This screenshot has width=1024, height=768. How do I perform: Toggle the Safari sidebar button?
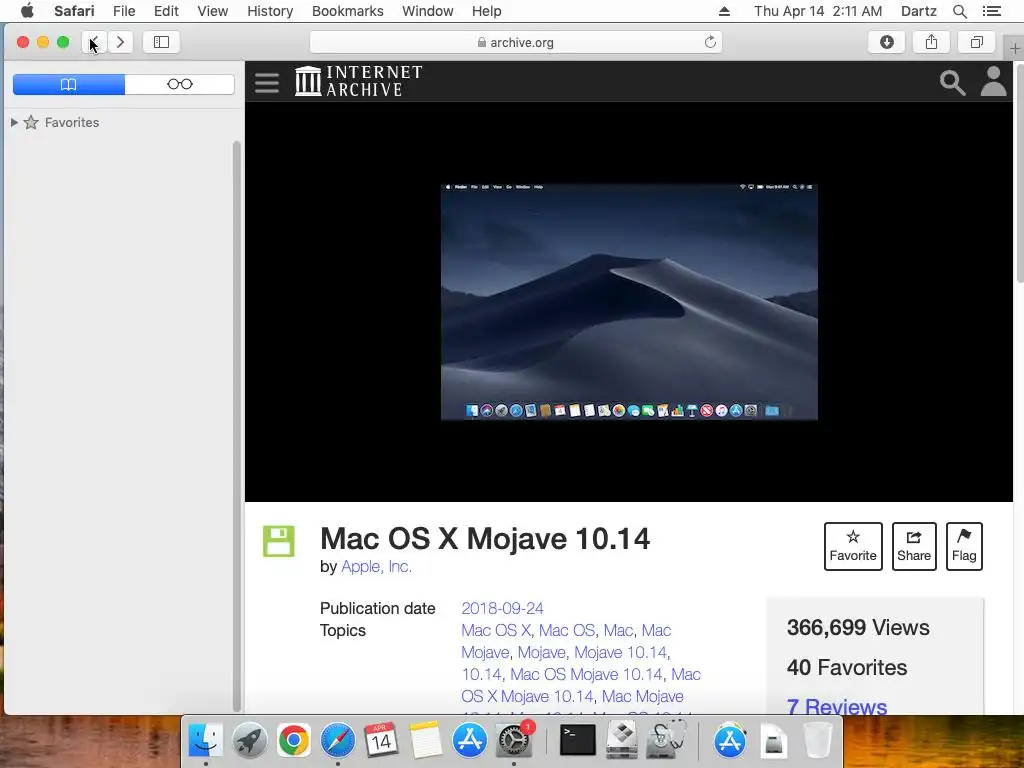(x=161, y=42)
